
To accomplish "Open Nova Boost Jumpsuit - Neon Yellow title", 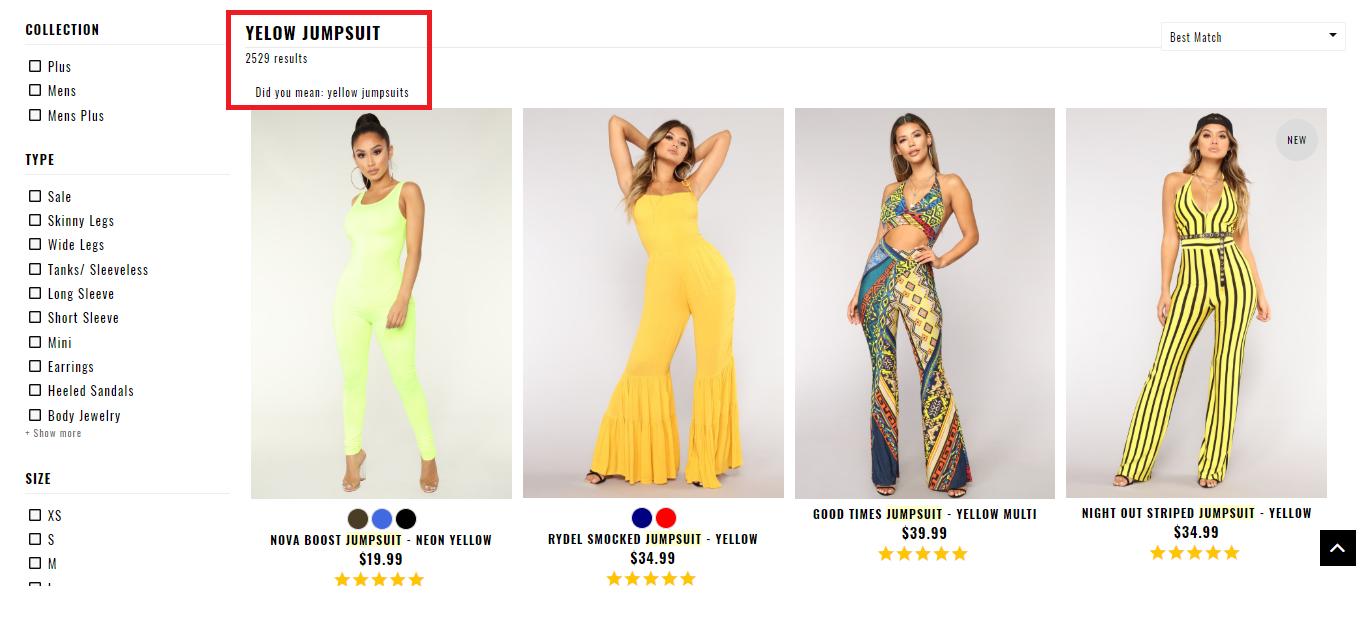I will [381, 540].
